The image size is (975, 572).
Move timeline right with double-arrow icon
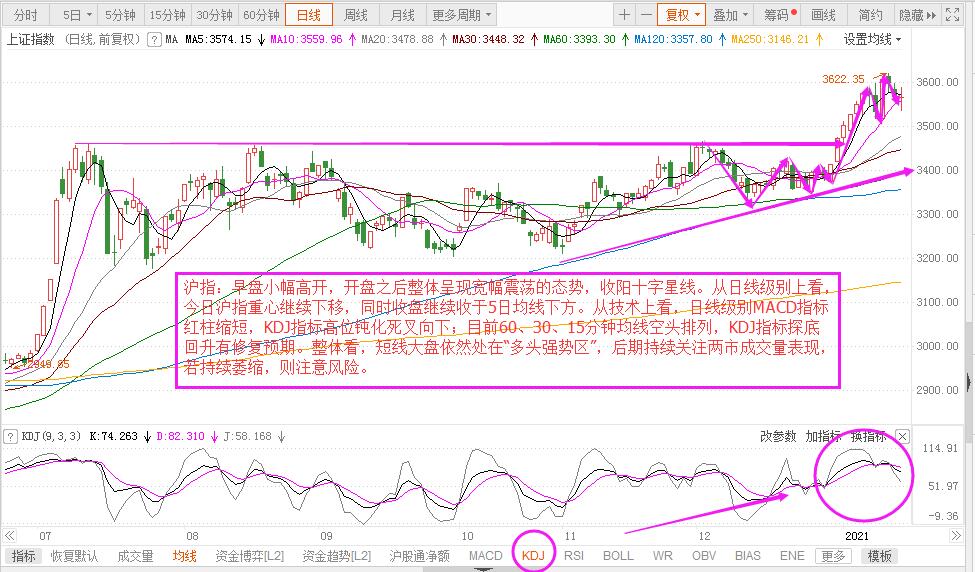coord(956,535)
